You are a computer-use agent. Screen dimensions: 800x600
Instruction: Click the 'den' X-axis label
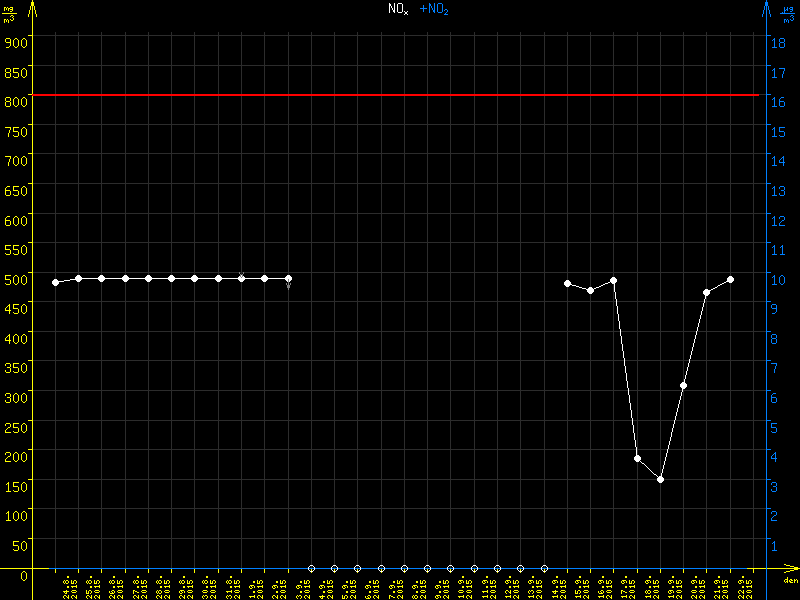point(790,581)
